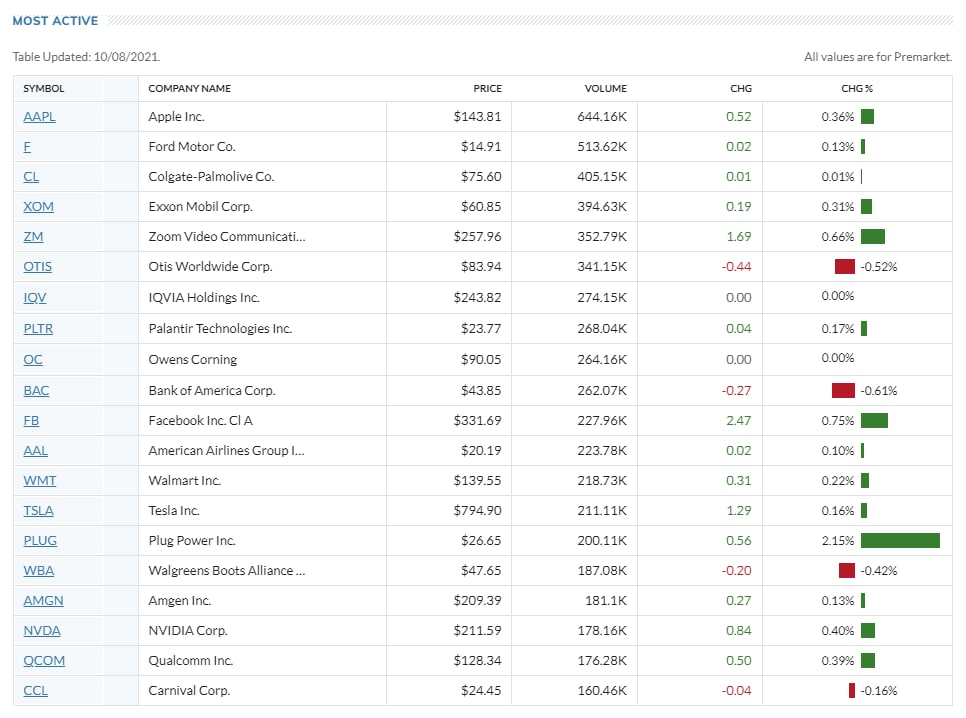The image size is (966, 718).
Task: Click the -0.44 change for Otis
Action: point(737,267)
